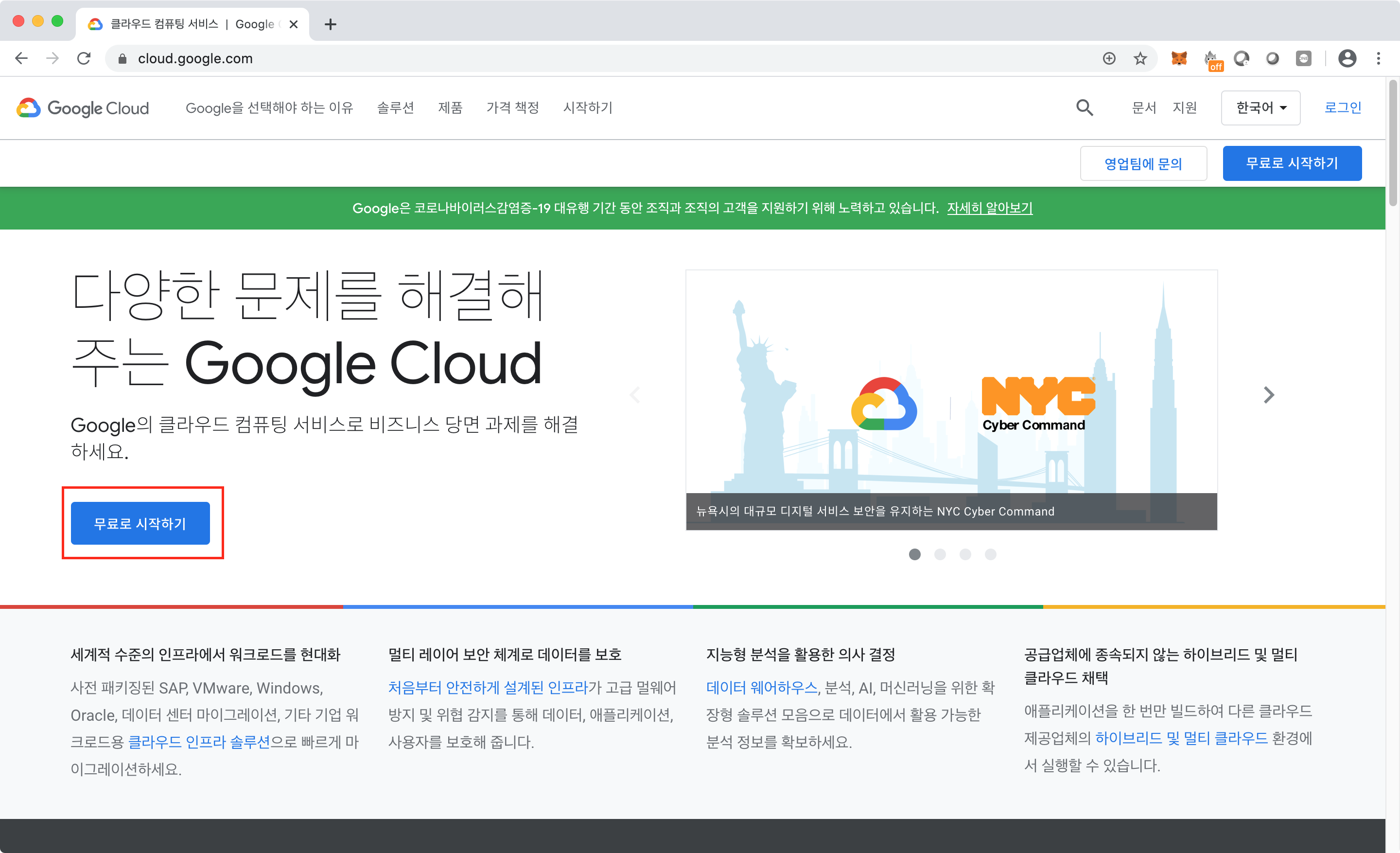Click 자세히 알아보기 link in green banner

[989, 208]
